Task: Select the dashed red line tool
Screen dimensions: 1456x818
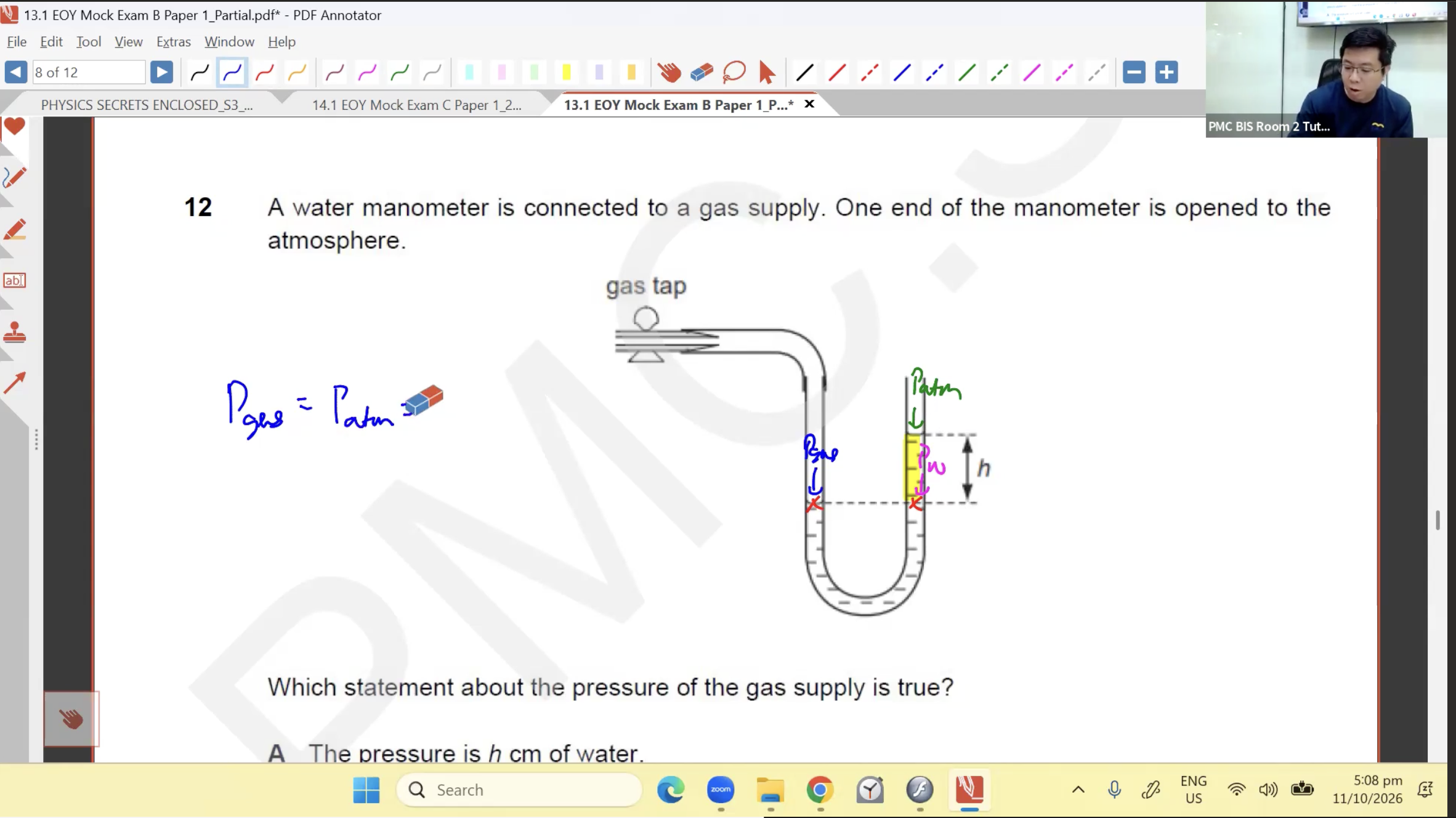Action: 870,73
